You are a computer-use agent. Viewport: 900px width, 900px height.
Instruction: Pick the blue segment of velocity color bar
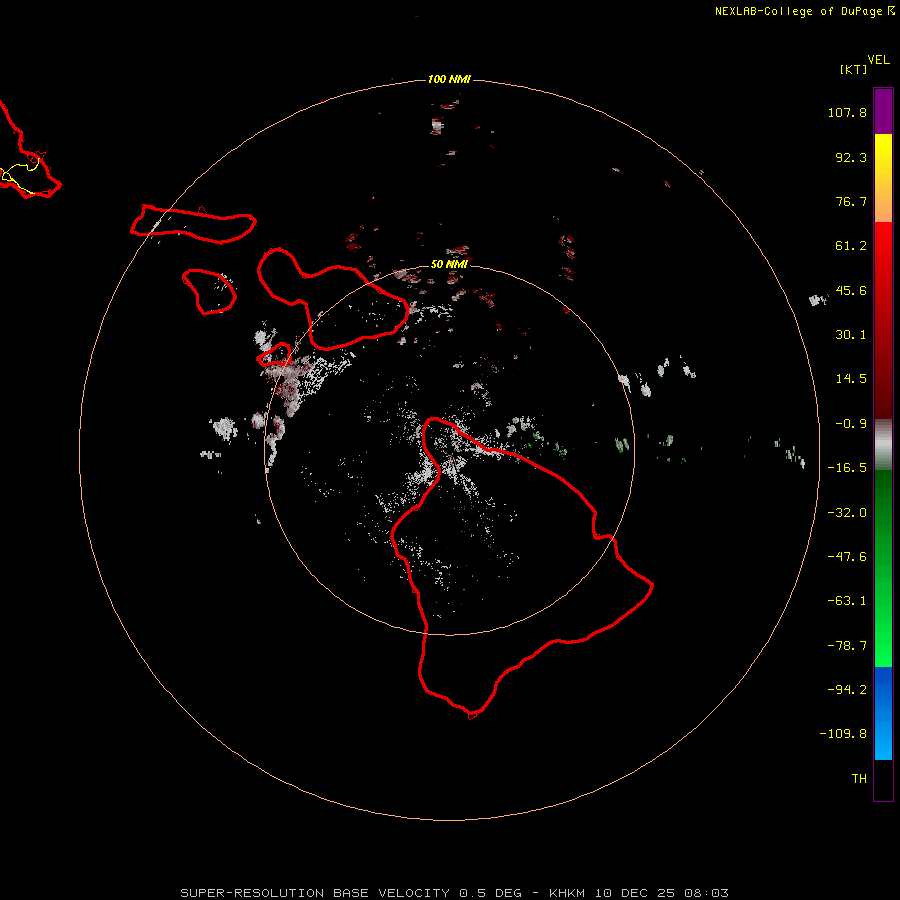[883, 713]
